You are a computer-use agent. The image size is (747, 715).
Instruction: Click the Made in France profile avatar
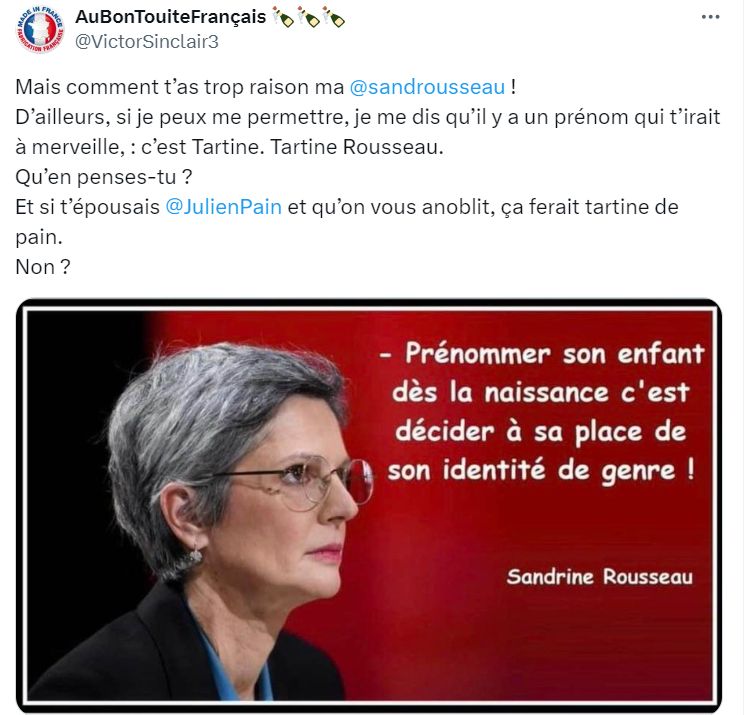pyautogui.click(x=40, y=30)
